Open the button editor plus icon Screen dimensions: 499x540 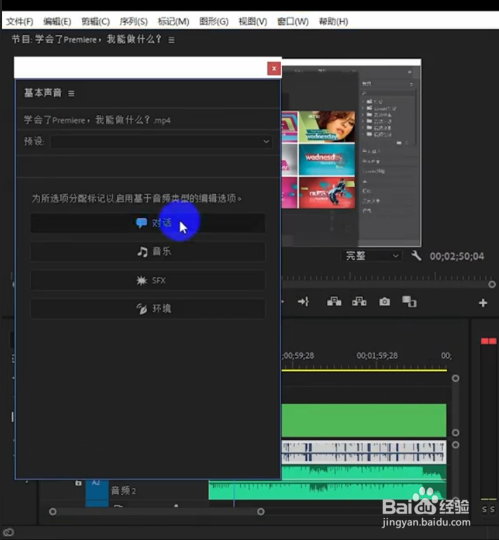coord(483,303)
